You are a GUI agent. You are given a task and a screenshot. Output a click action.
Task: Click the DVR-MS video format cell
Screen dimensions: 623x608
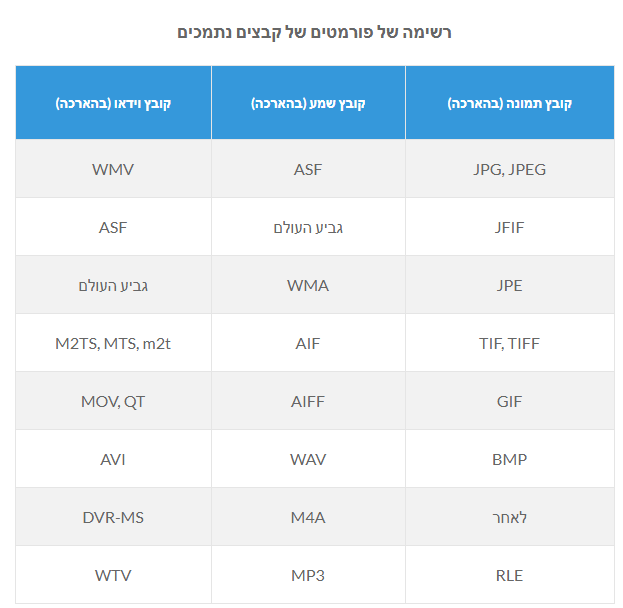coord(113,517)
